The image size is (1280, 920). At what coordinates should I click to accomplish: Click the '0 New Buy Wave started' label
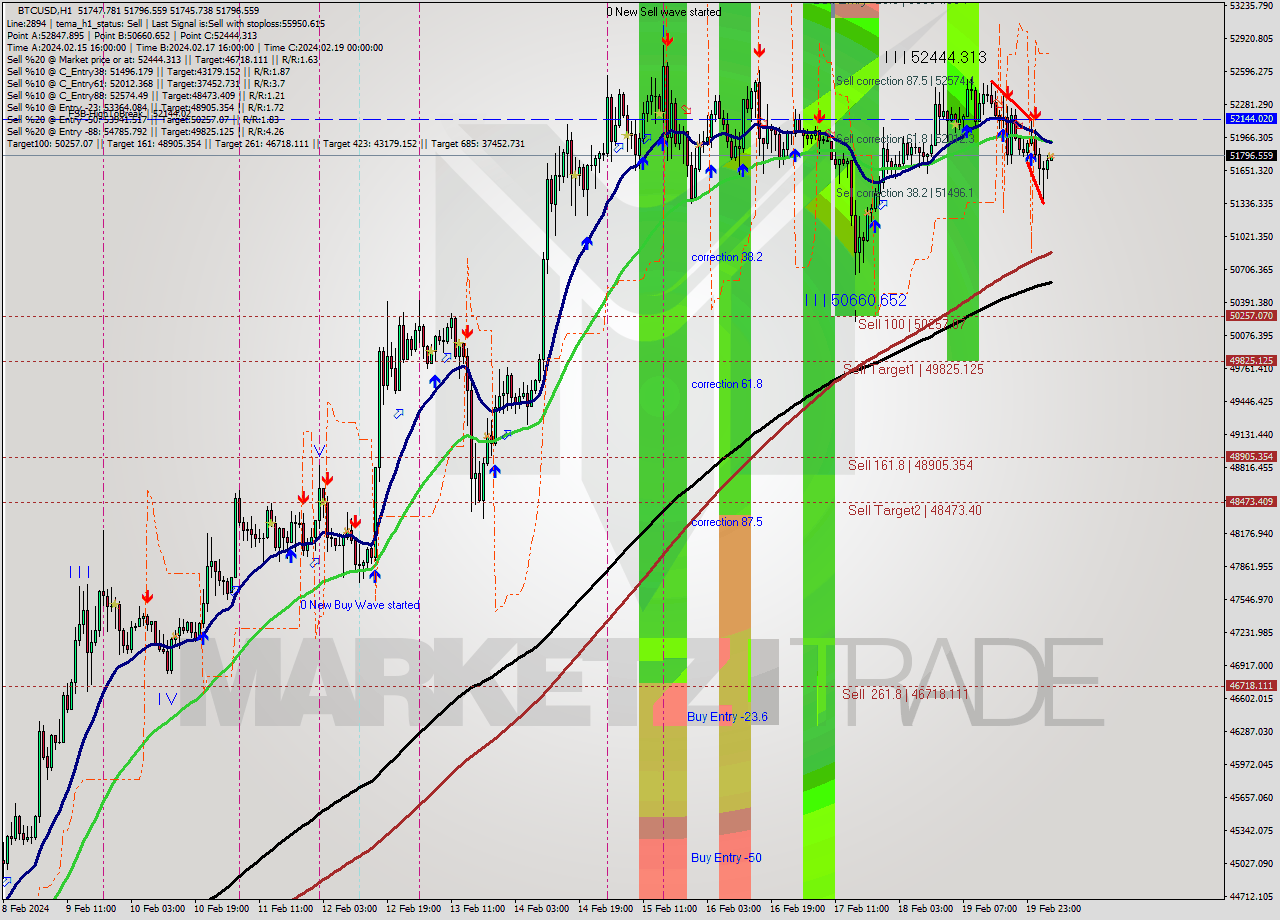(360, 605)
